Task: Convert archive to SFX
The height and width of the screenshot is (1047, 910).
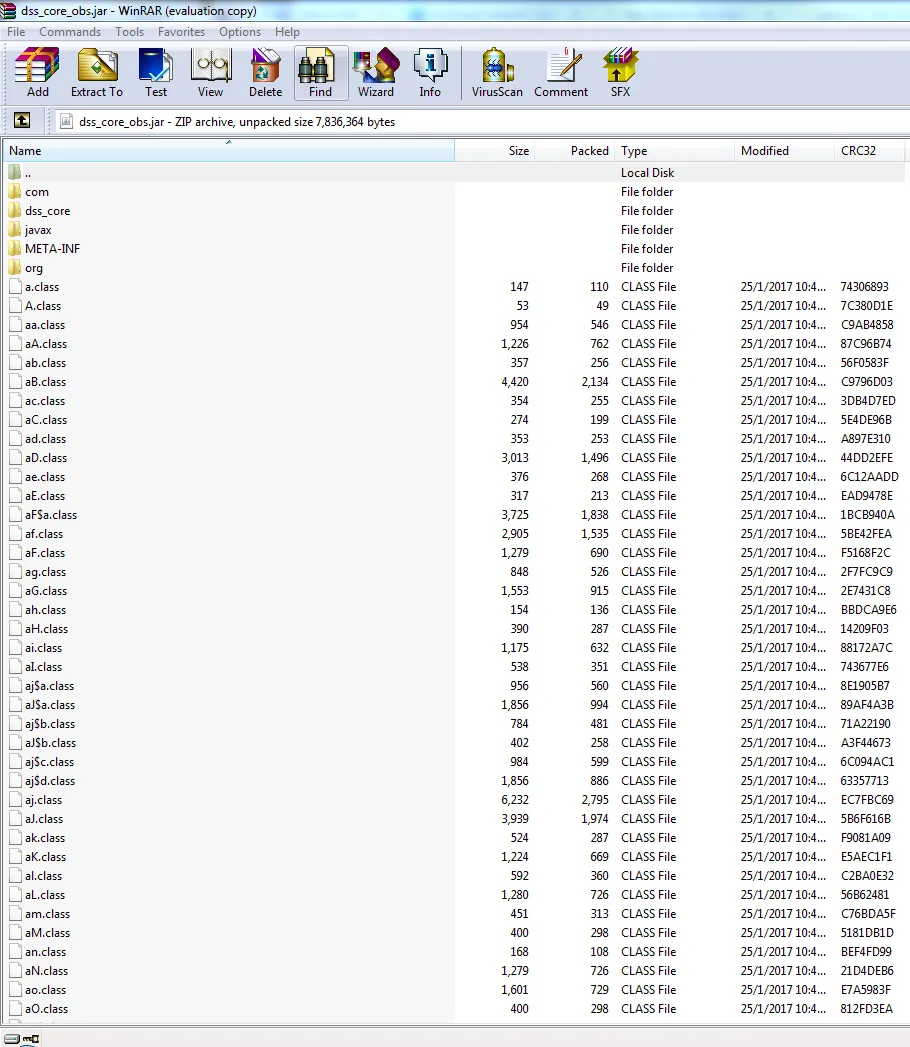Action: point(620,73)
